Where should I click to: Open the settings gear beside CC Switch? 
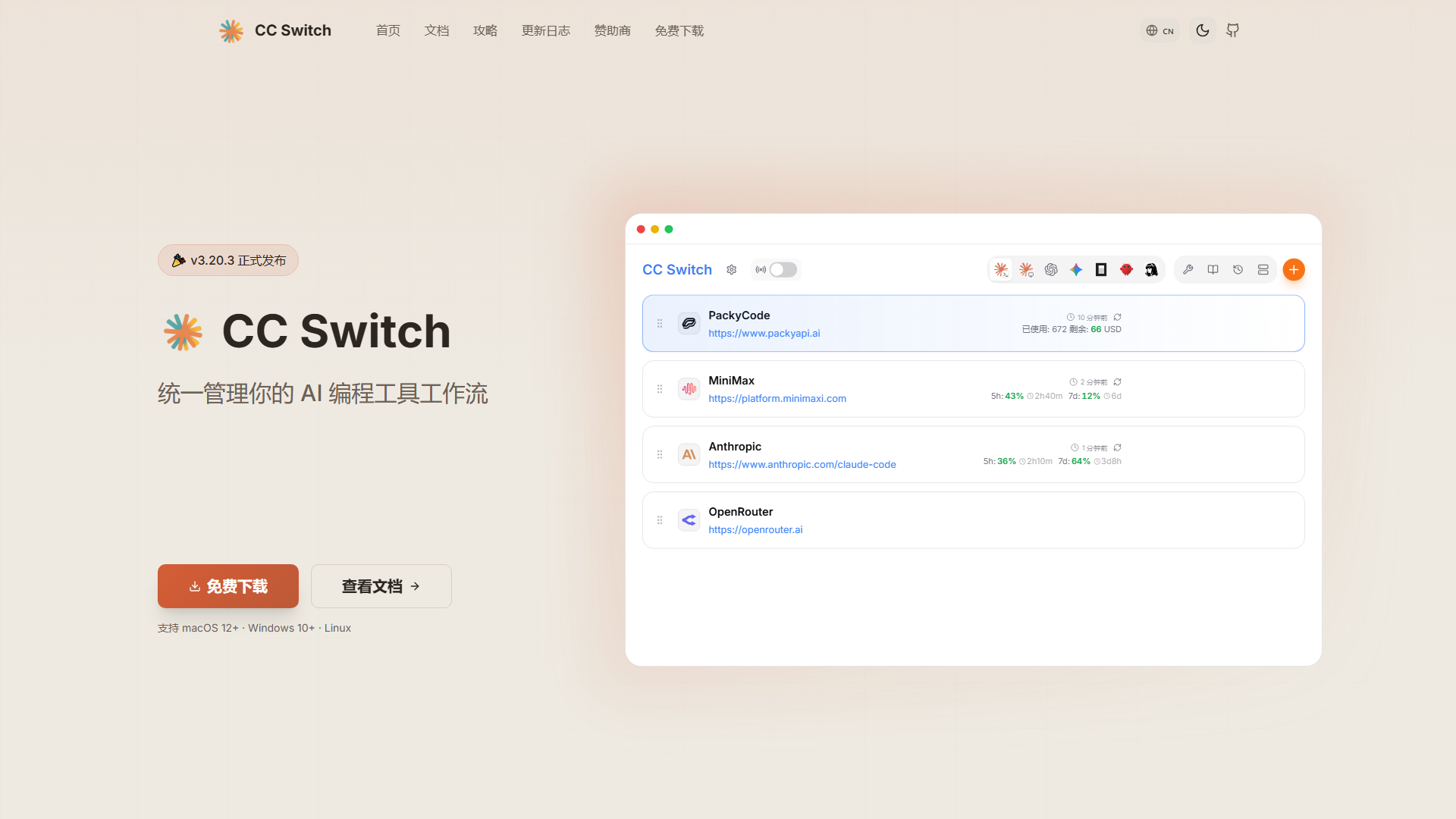click(732, 270)
